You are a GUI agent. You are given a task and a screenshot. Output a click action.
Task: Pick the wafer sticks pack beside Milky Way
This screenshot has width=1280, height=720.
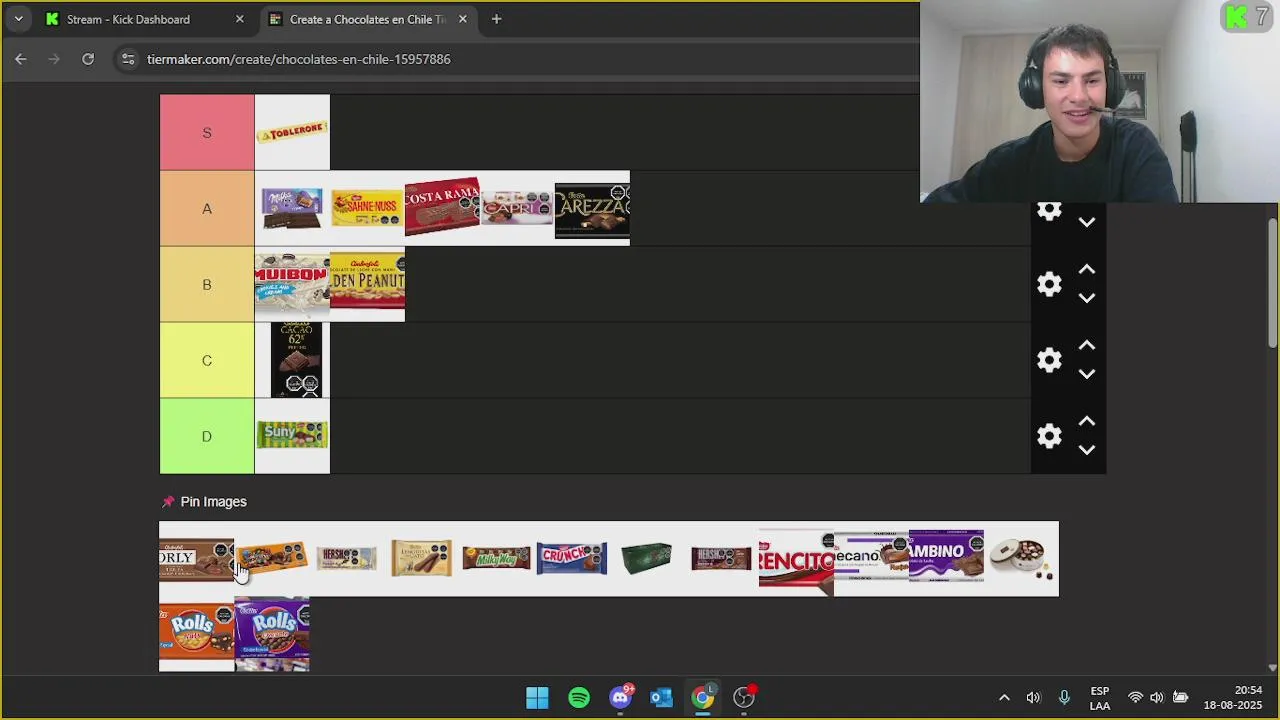(x=421, y=559)
